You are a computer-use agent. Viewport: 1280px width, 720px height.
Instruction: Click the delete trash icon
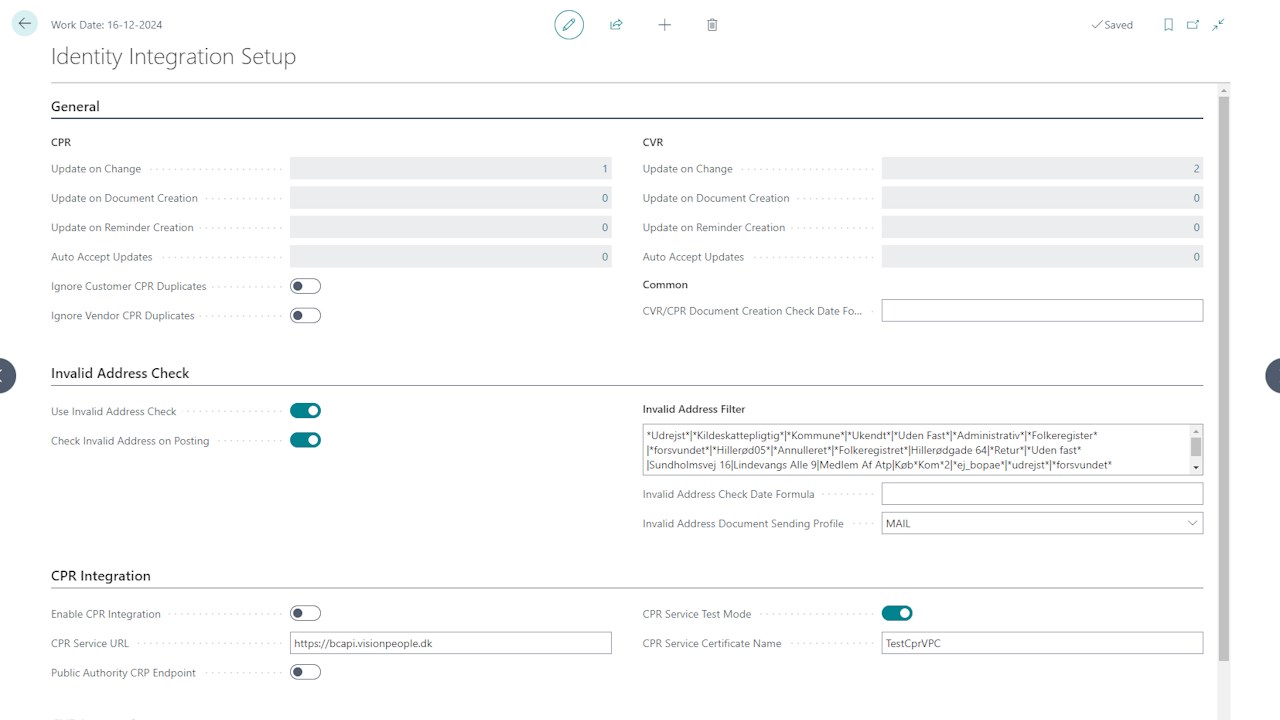tap(712, 24)
